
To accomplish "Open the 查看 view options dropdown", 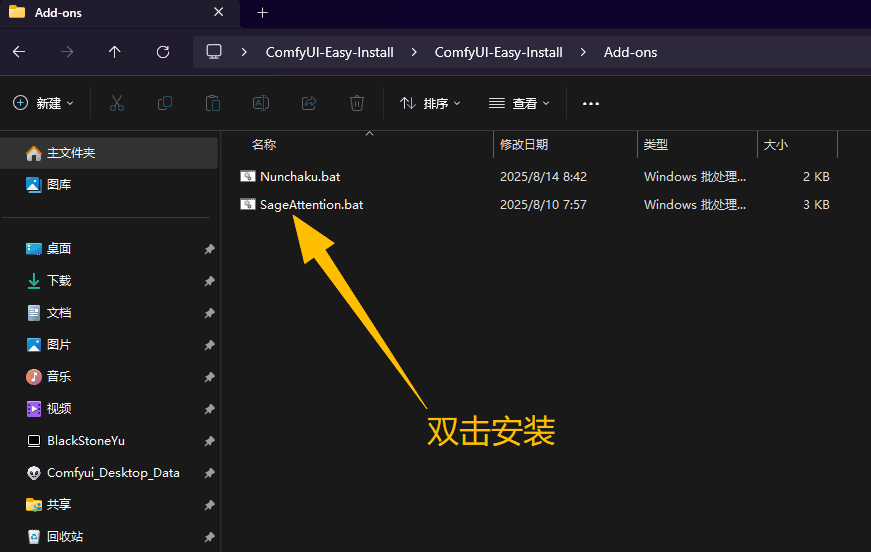I will [x=519, y=103].
